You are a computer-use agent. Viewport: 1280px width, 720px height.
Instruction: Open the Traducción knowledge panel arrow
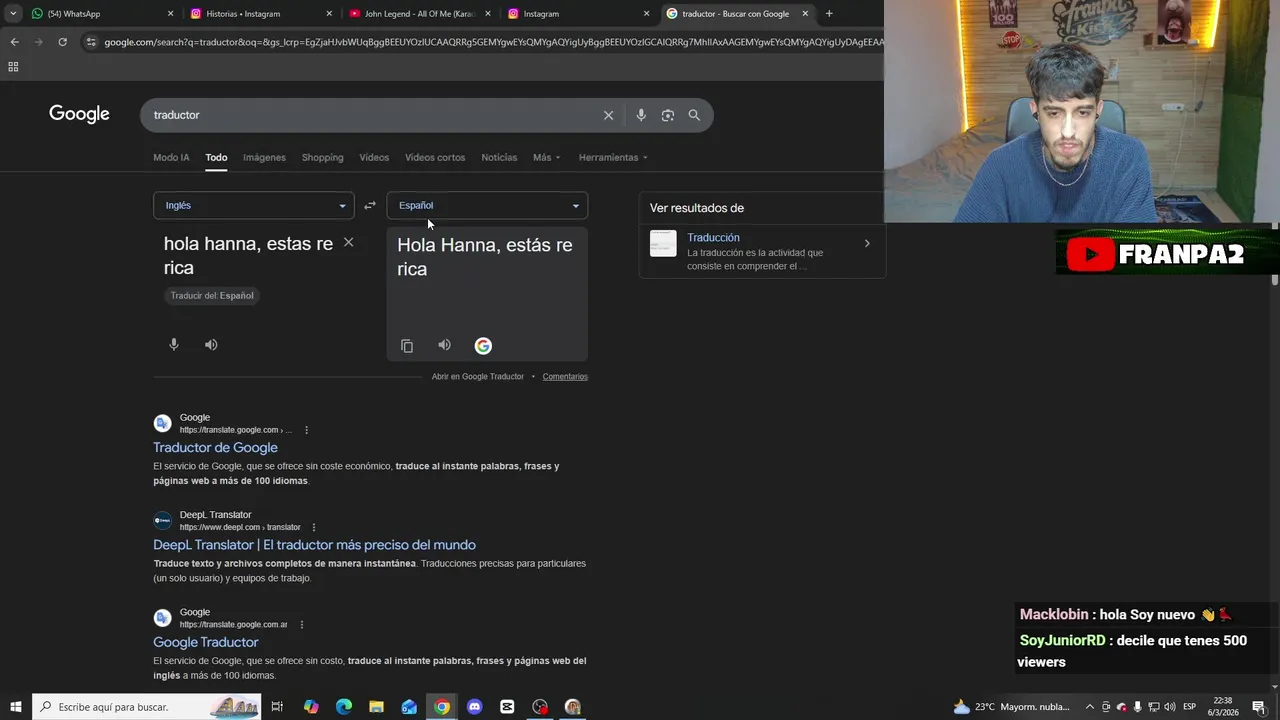click(867, 243)
